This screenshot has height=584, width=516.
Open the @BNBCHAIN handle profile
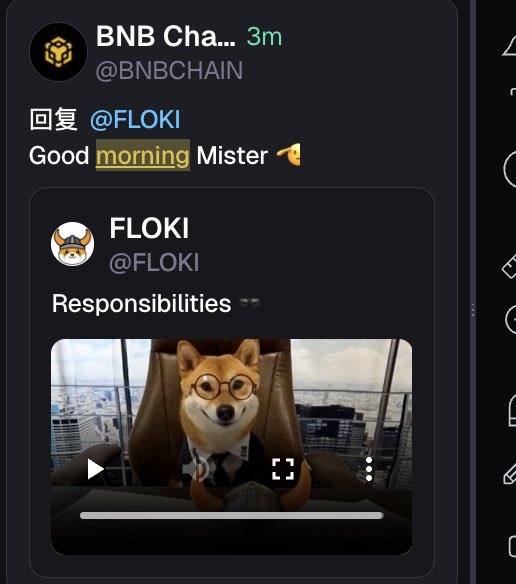169,70
